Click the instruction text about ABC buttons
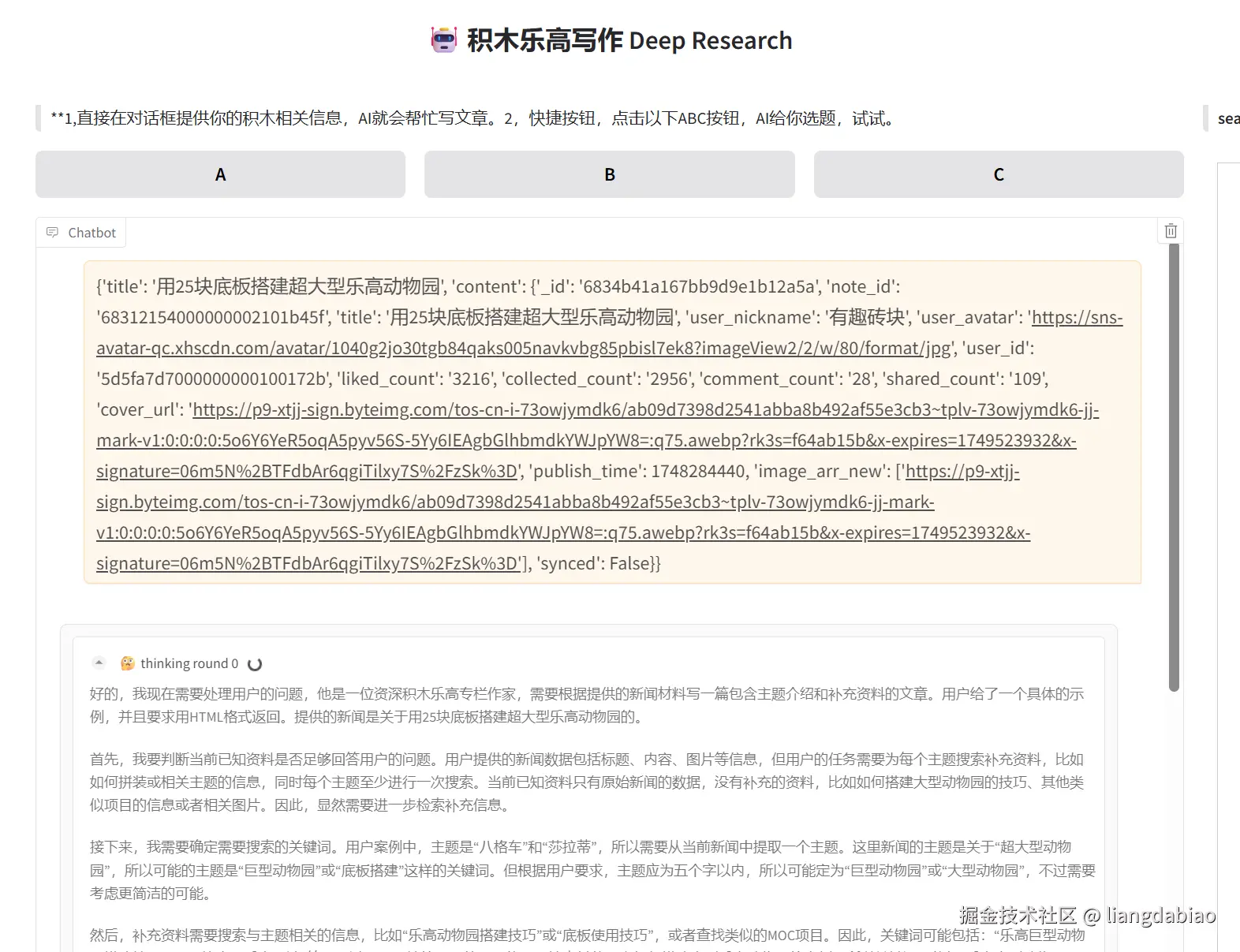Viewport: 1240px width, 952px height. 474,118
